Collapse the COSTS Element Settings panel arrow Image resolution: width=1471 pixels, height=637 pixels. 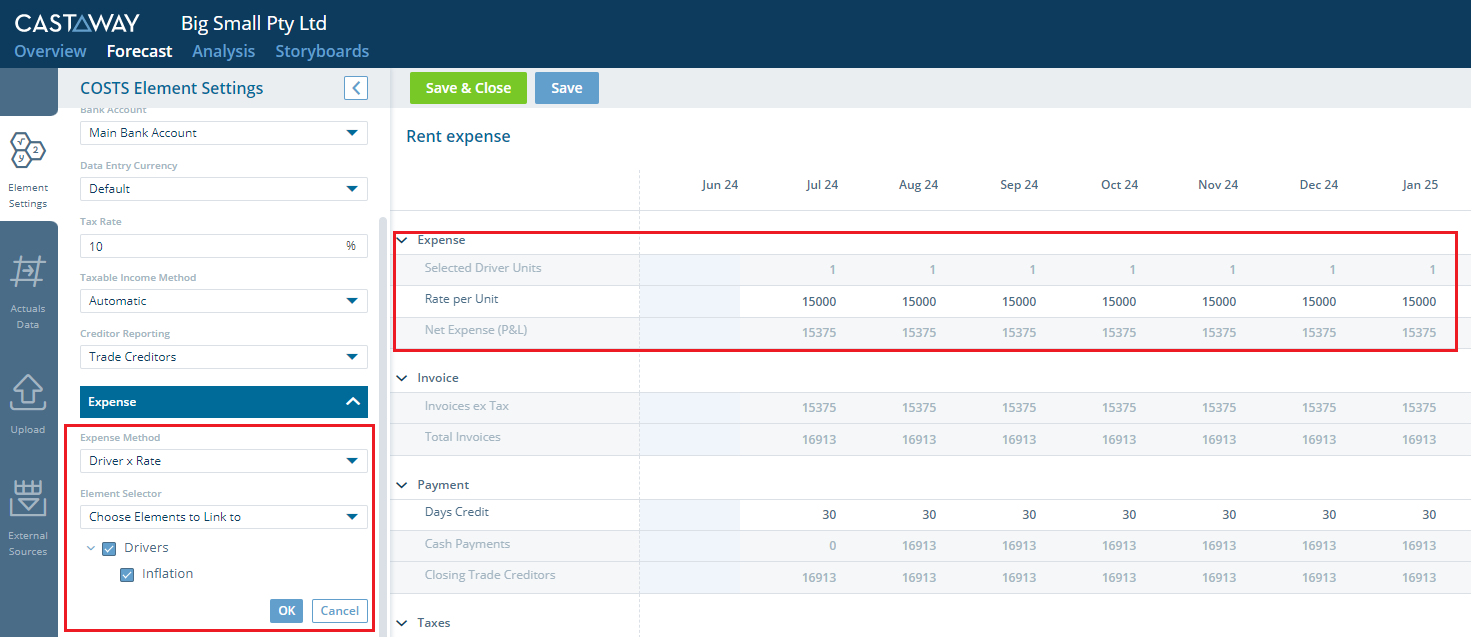pyautogui.click(x=356, y=88)
